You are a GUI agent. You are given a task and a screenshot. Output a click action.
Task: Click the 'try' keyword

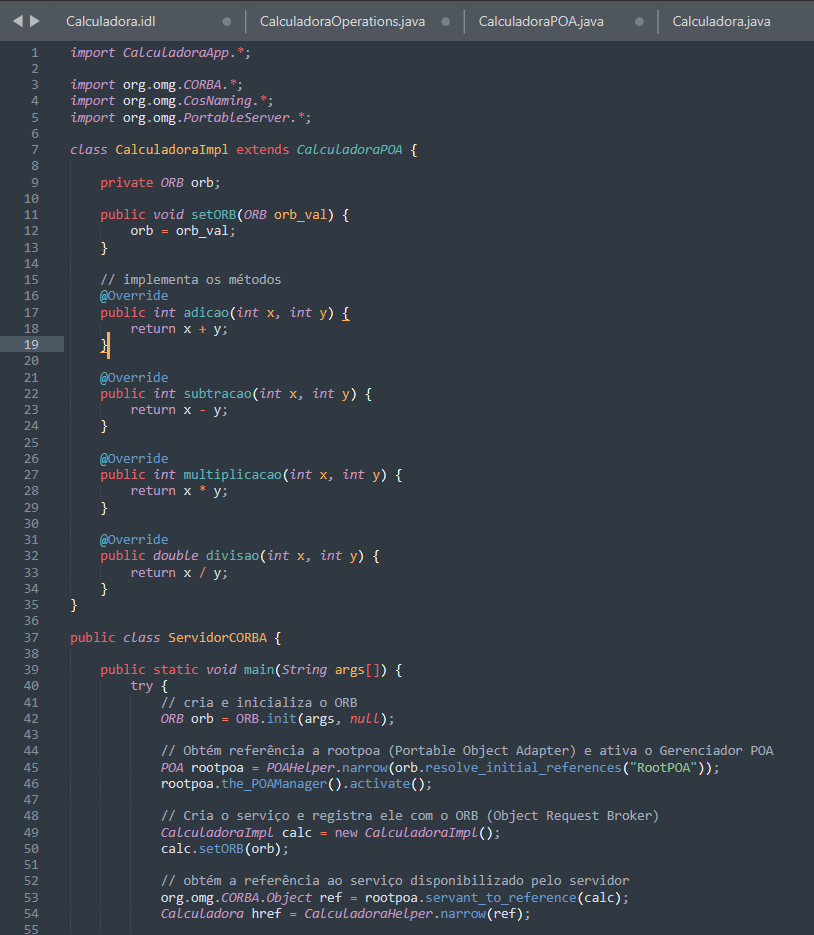pos(142,686)
